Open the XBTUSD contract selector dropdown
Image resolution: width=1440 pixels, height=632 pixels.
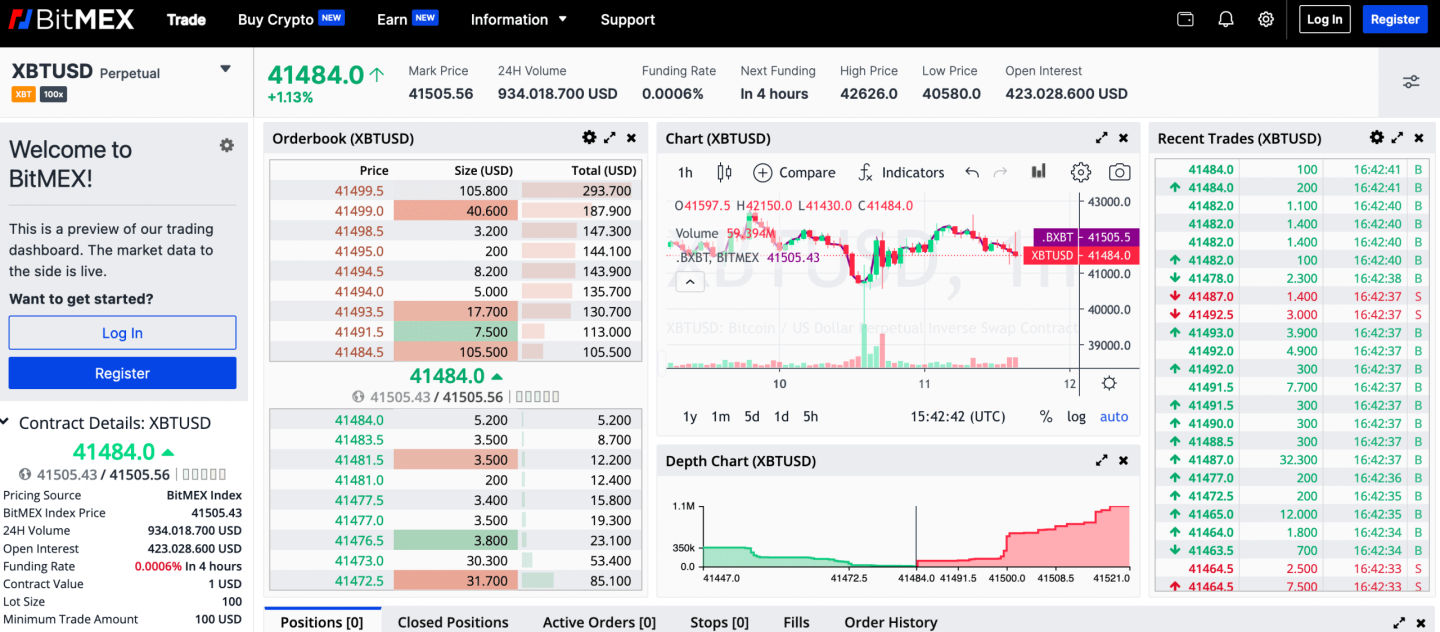tap(226, 69)
